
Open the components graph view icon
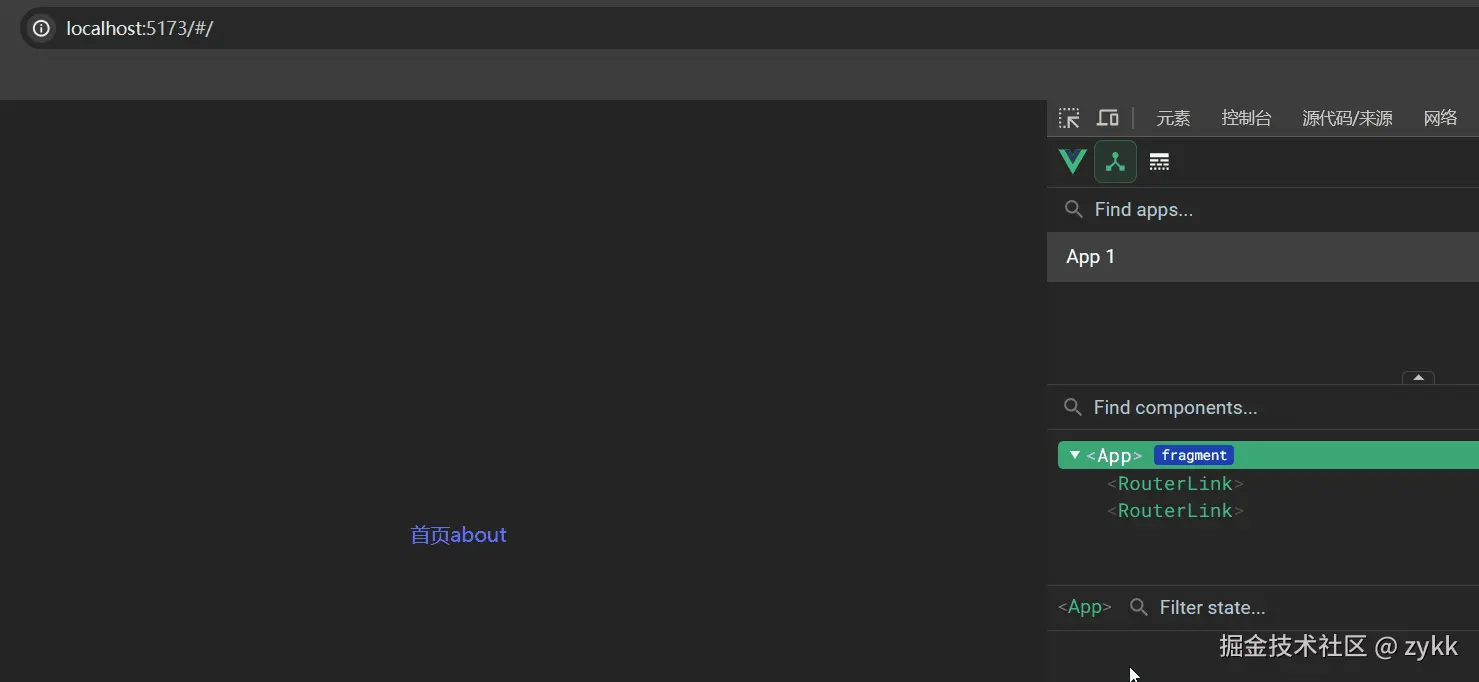[1115, 161]
